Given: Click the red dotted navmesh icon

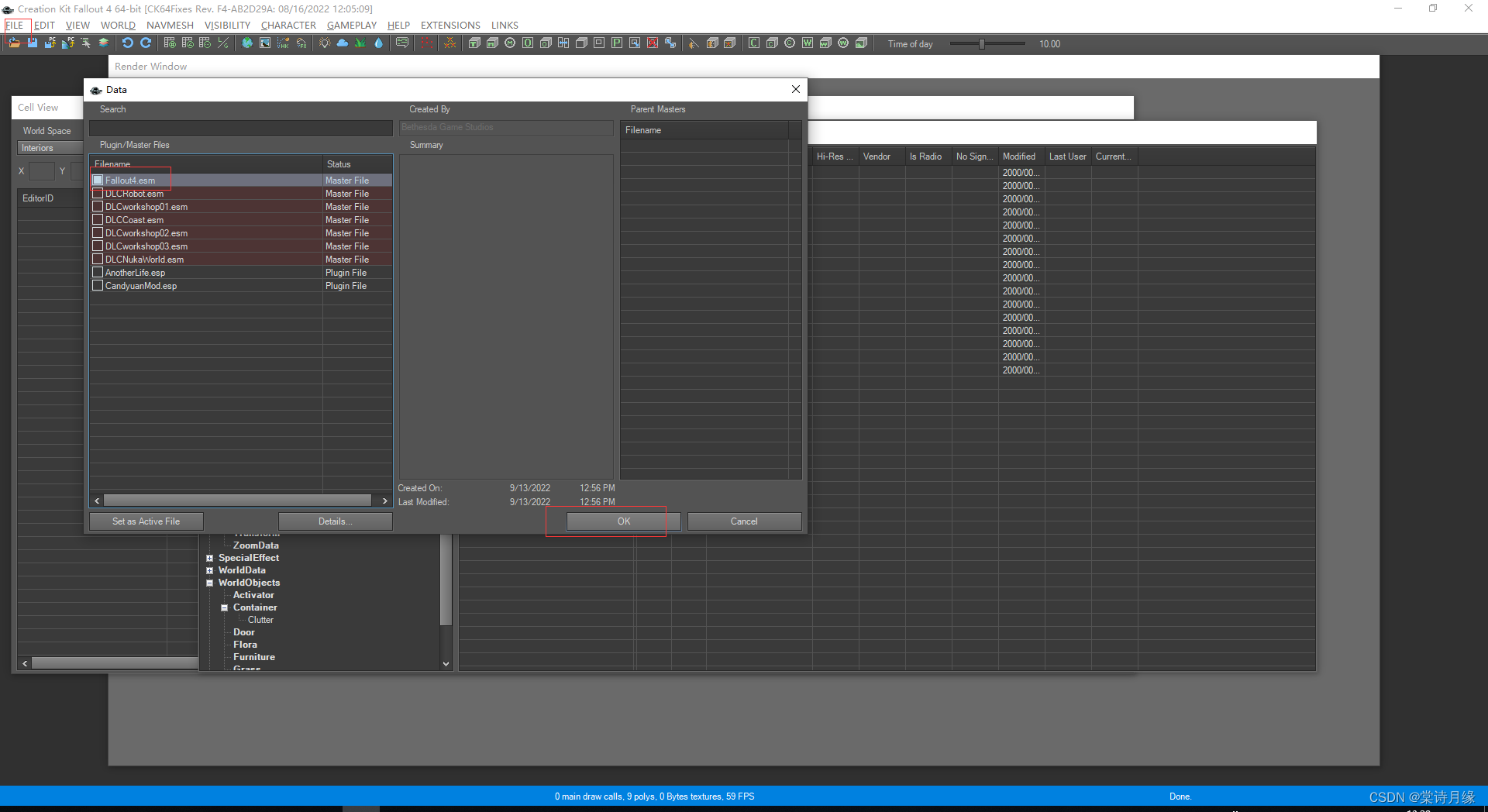Looking at the screenshot, I should 426,43.
